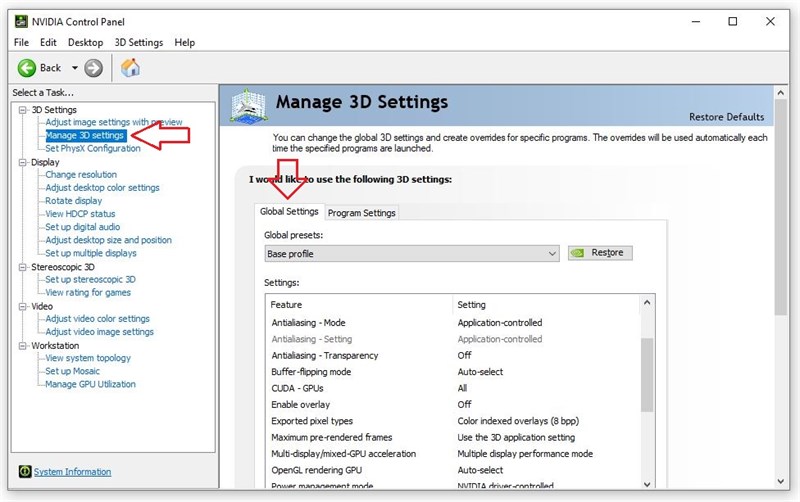Collapse the Display tree node
Image resolution: width=800 pixels, height=502 pixels.
(22, 162)
